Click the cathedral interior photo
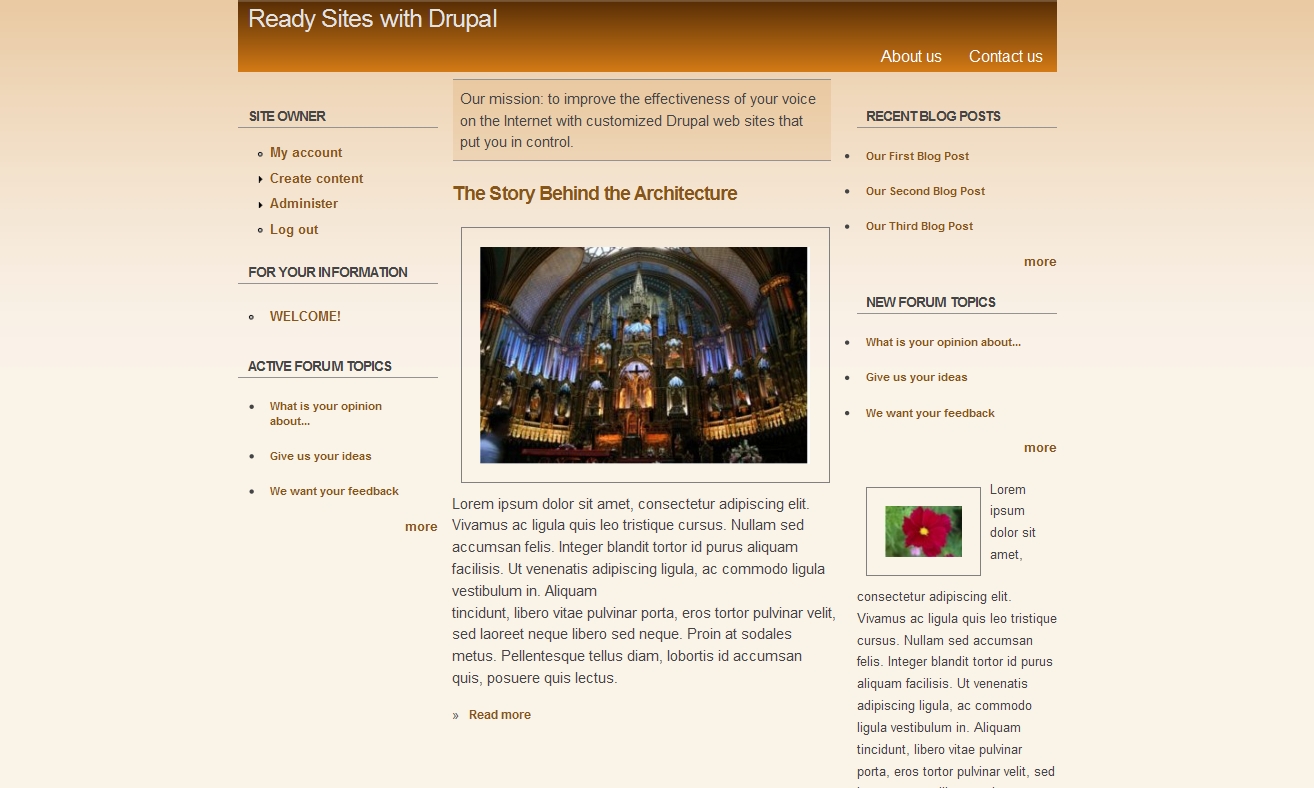The image size is (1314, 788). coord(643,355)
